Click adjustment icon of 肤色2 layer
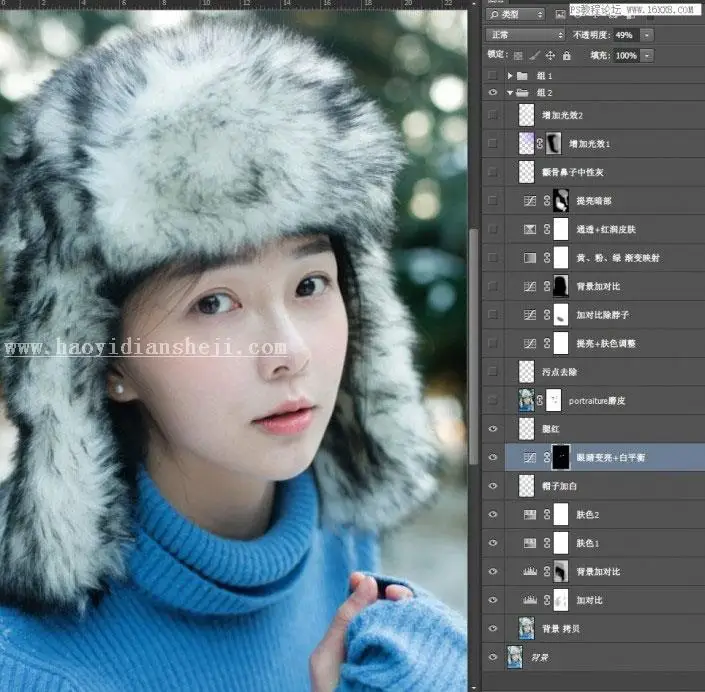The height and width of the screenshot is (692, 705). click(530, 514)
